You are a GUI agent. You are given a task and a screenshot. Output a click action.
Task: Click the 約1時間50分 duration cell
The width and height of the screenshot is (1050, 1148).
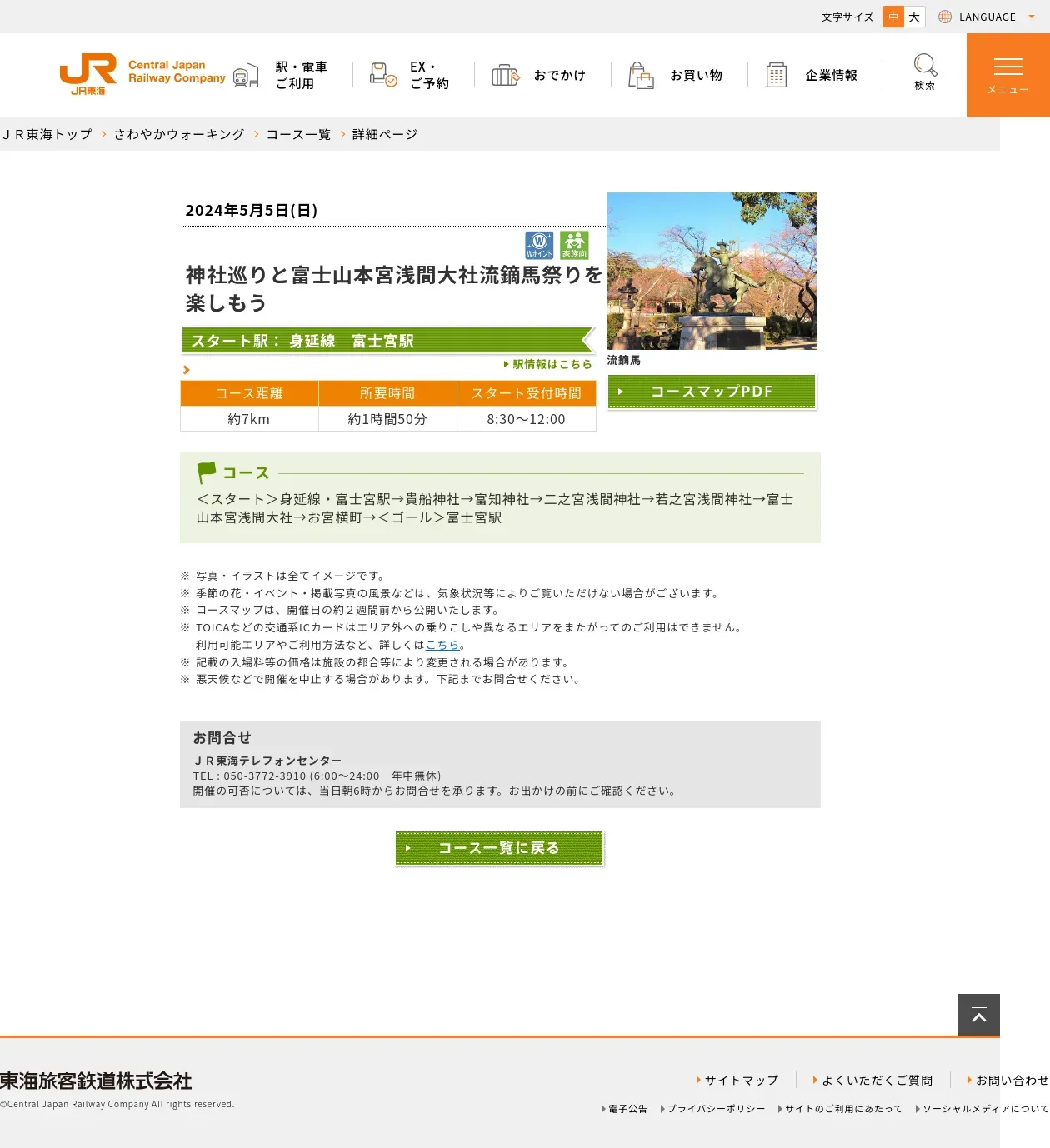click(387, 419)
